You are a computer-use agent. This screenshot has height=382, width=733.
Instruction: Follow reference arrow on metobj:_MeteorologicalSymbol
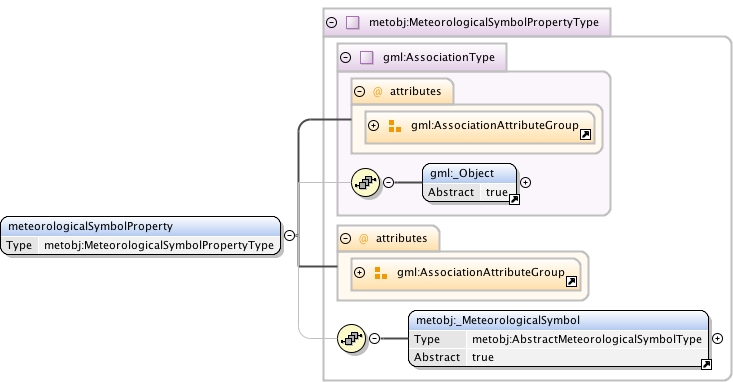click(x=706, y=364)
